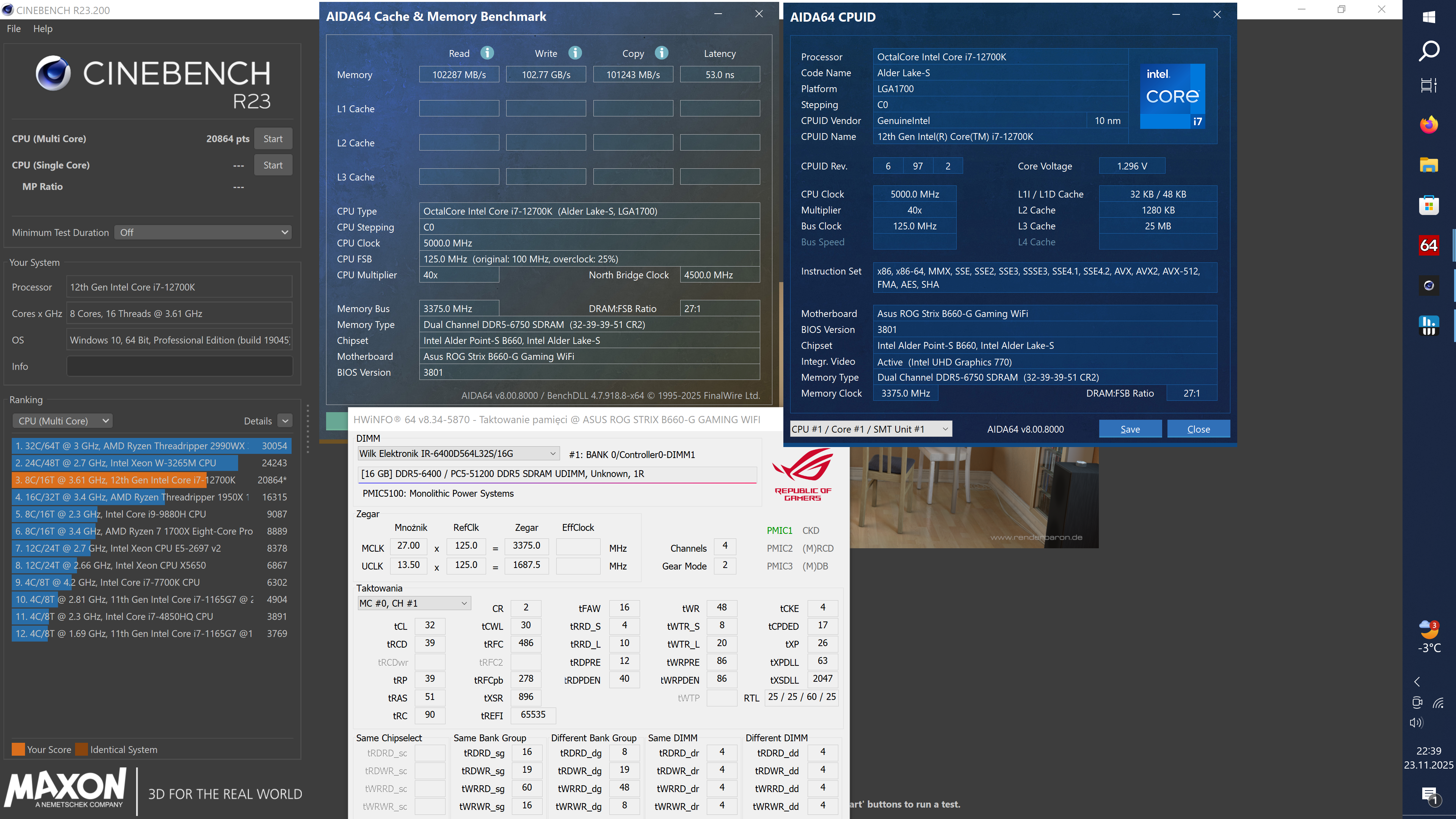Open the File menu in Cinebench

point(14,29)
